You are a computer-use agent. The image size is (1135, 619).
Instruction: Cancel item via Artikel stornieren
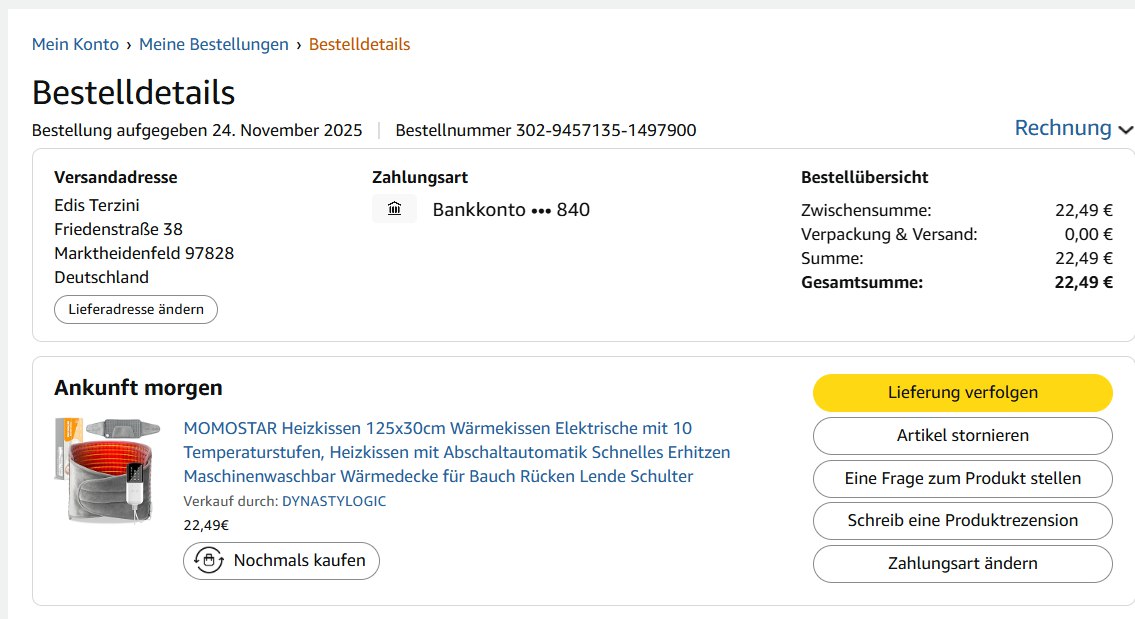tap(962, 435)
